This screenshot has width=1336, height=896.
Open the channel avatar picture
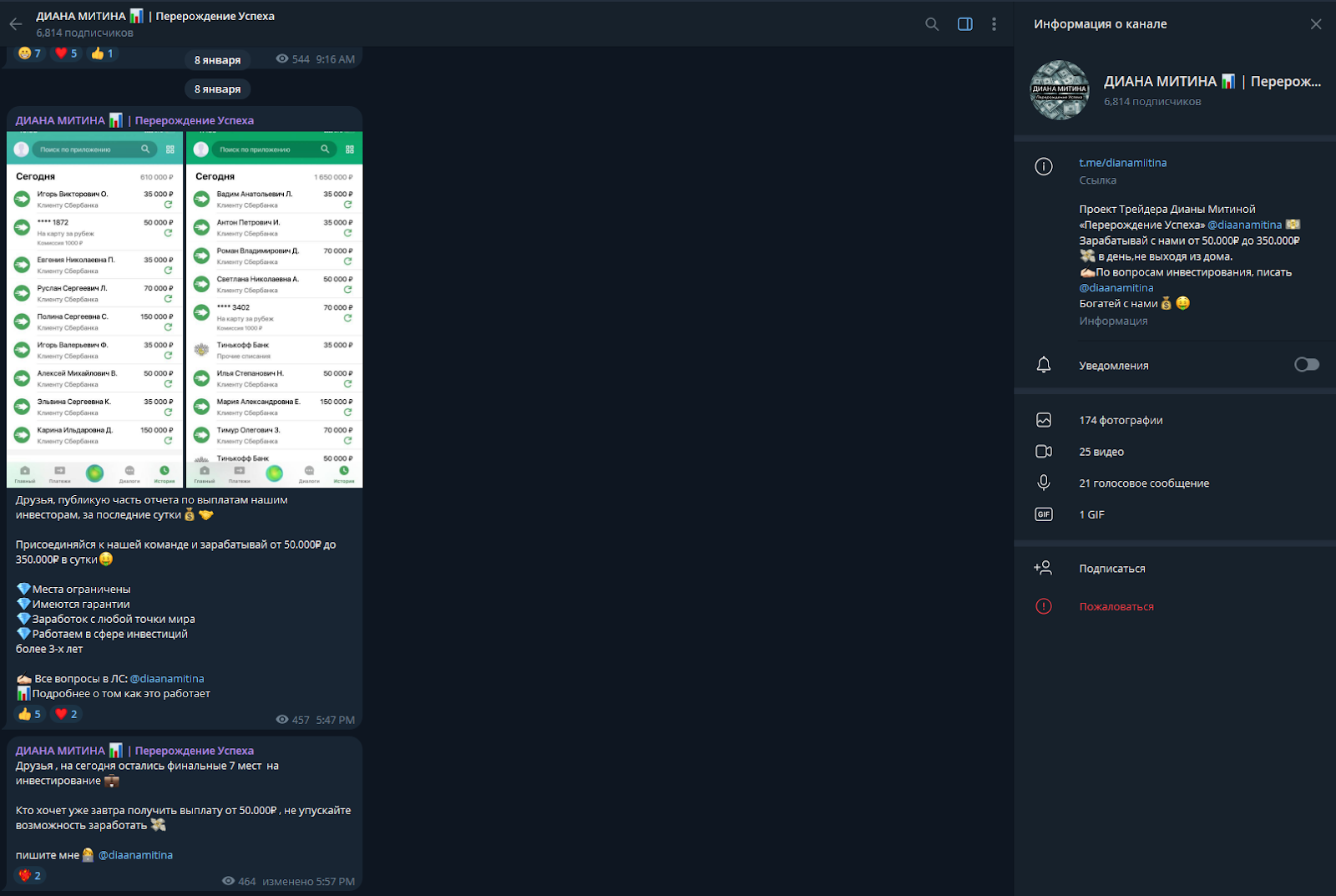[1059, 90]
